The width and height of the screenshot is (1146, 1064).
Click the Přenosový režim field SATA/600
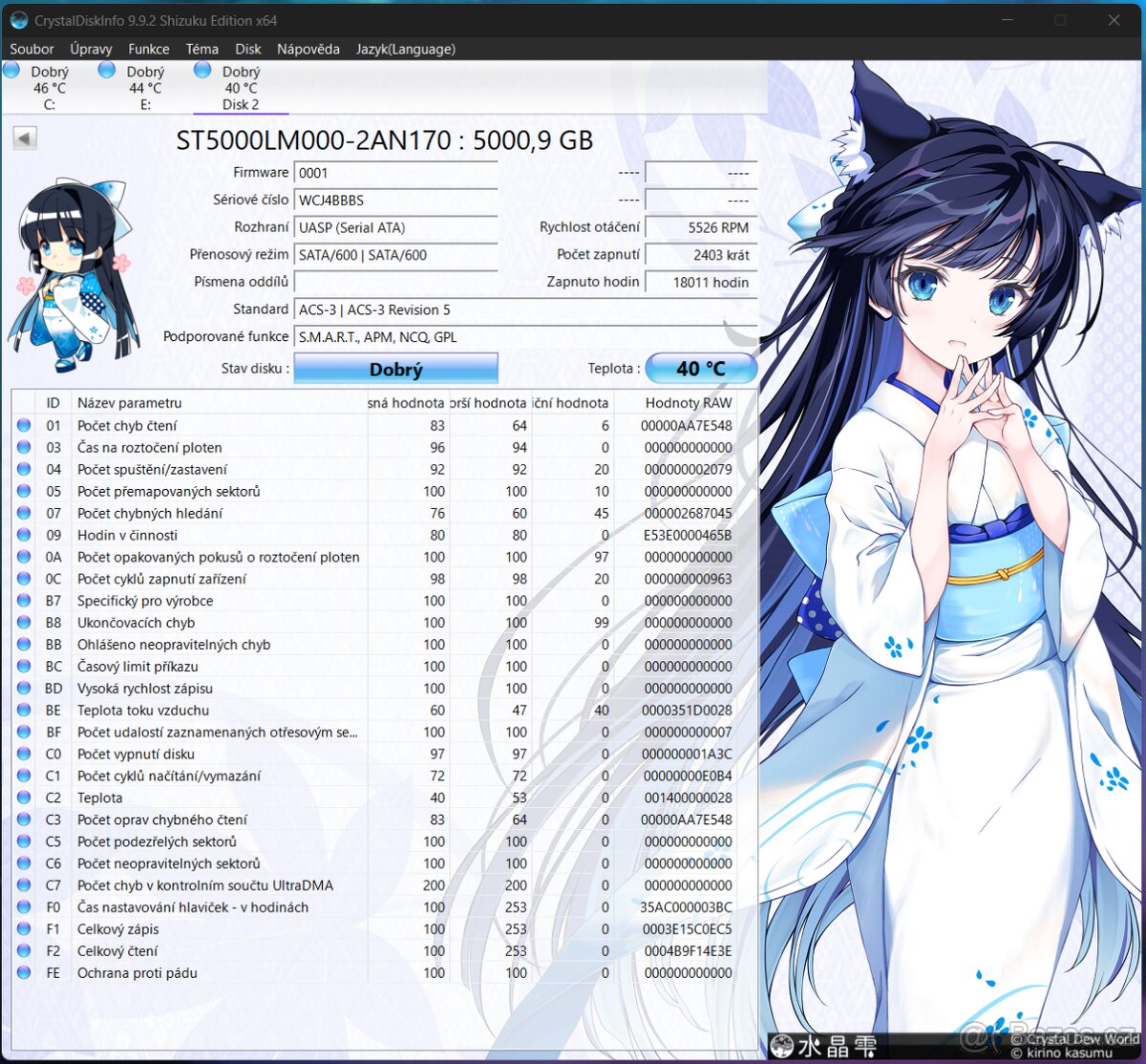396,255
